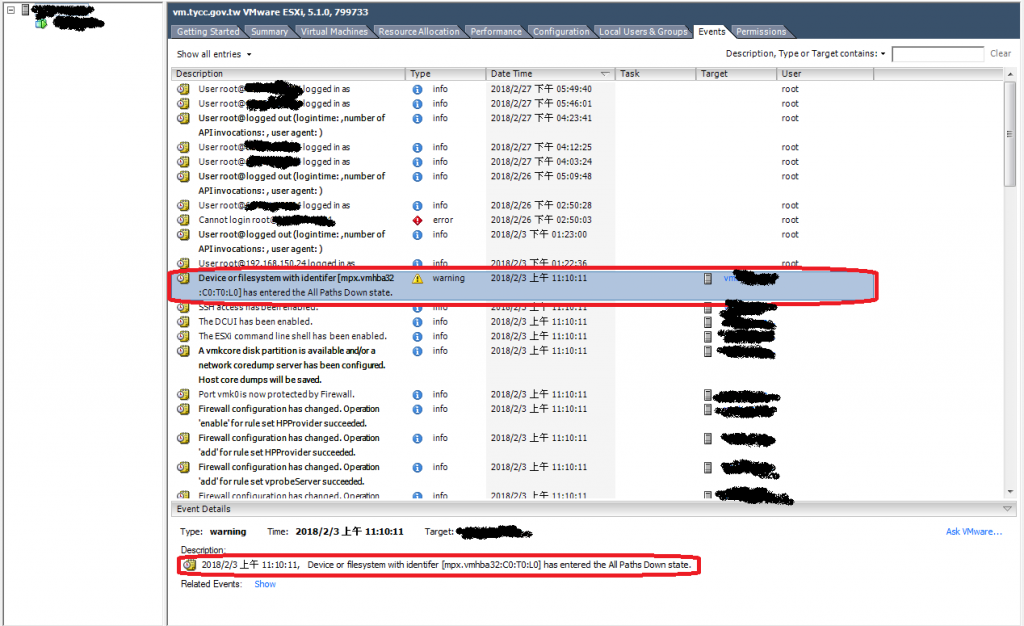The image size is (1024, 626).
Task: Click info icon for DCUI enabled event
Action: pos(417,322)
